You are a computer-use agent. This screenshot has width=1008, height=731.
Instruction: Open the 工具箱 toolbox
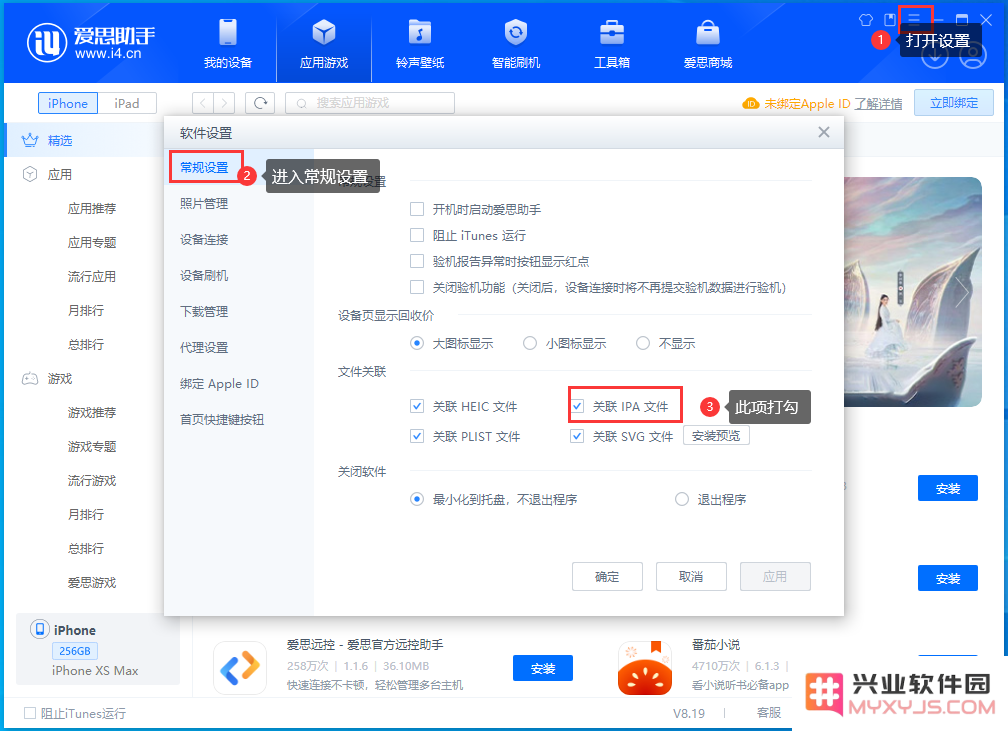tap(611, 44)
